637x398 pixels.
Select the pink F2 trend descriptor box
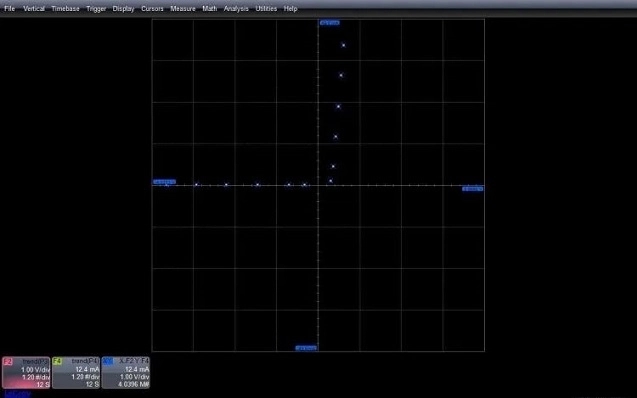[26, 373]
